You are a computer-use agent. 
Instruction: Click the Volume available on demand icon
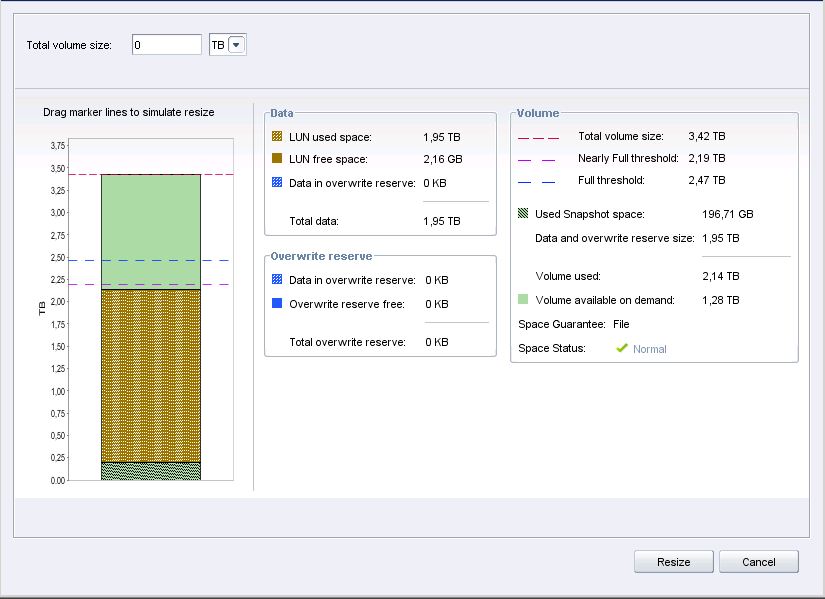point(523,299)
